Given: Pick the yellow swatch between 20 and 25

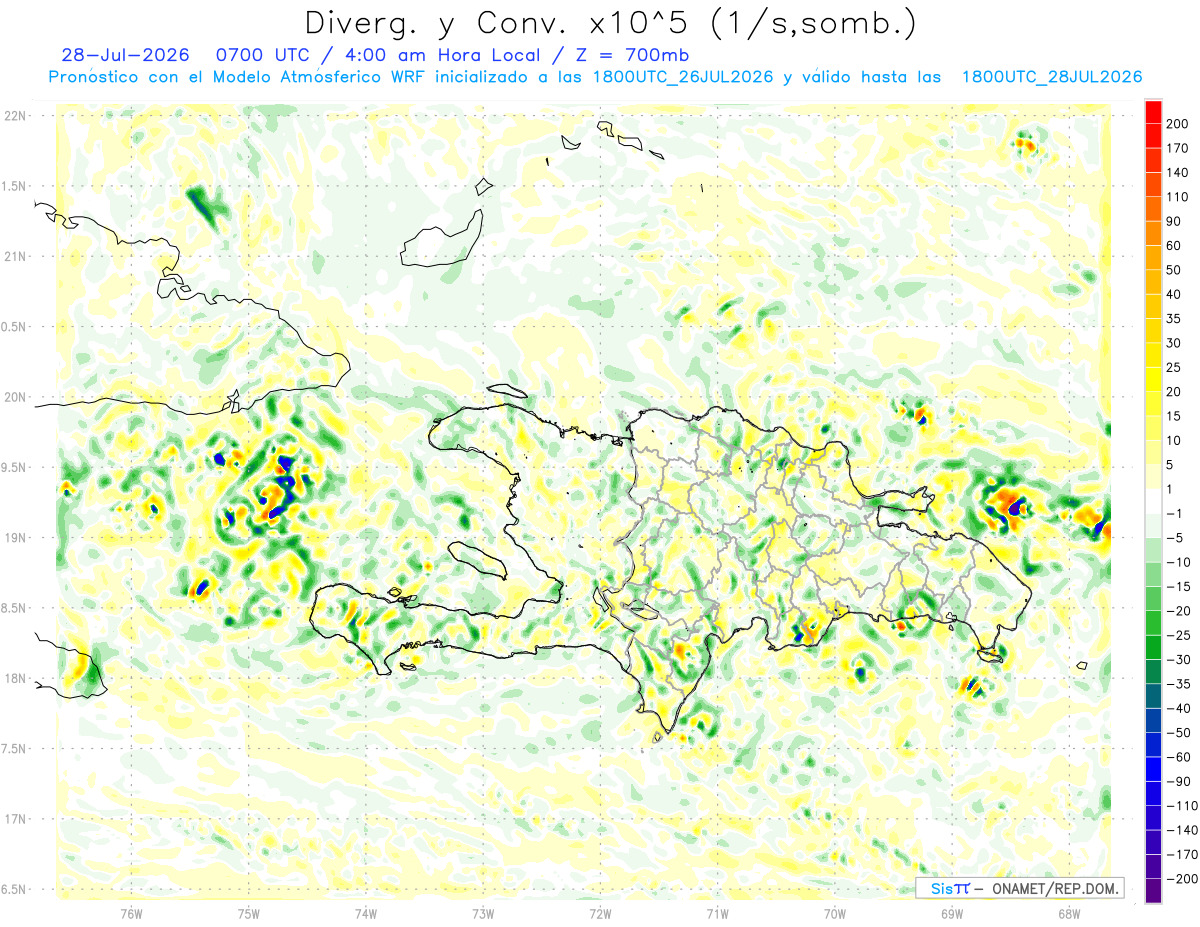Looking at the screenshot, I should pos(1153,380).
